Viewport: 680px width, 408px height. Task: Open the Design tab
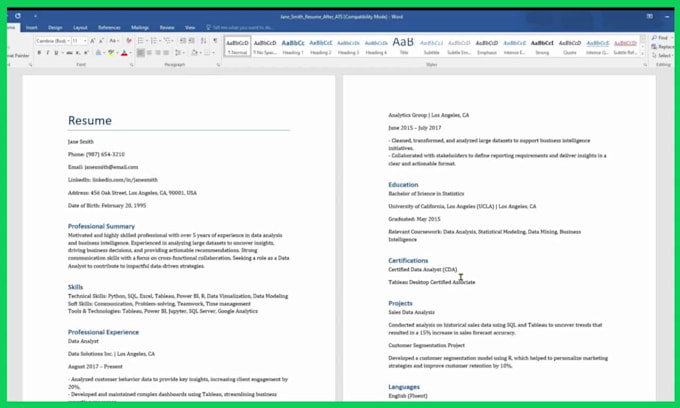(x=55, y=27)
